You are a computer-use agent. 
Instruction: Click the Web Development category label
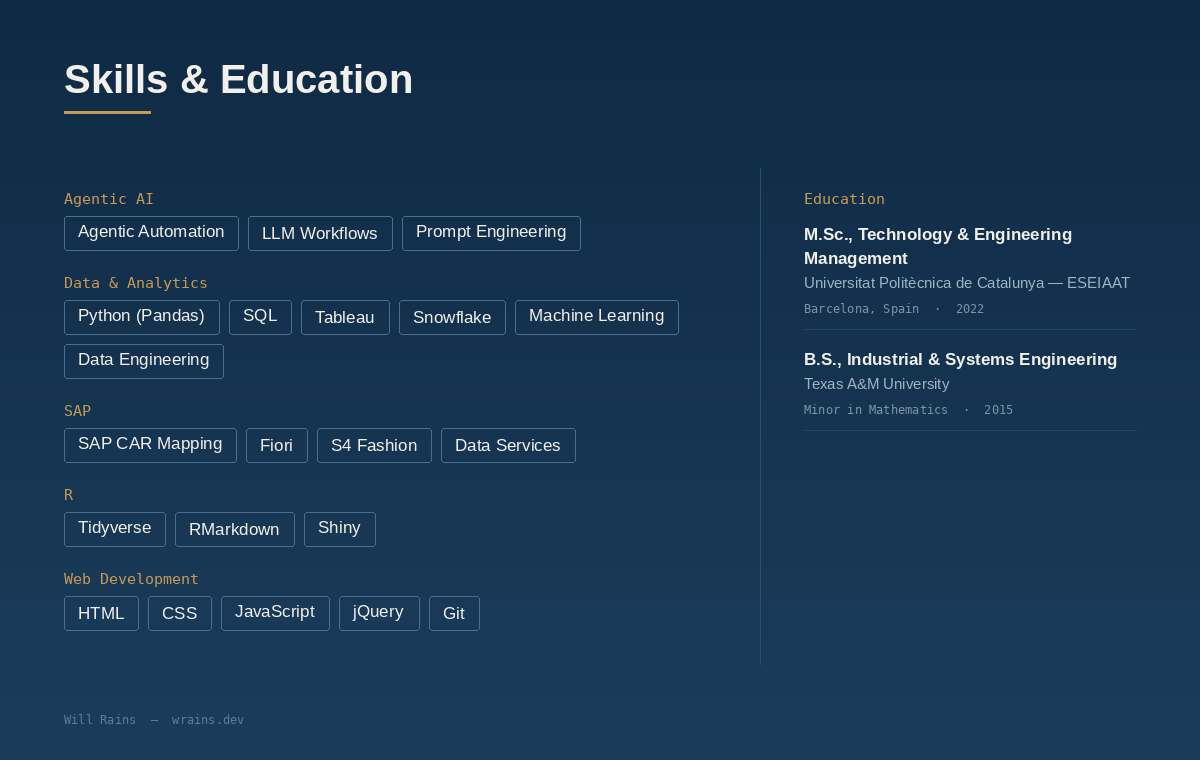132,579
